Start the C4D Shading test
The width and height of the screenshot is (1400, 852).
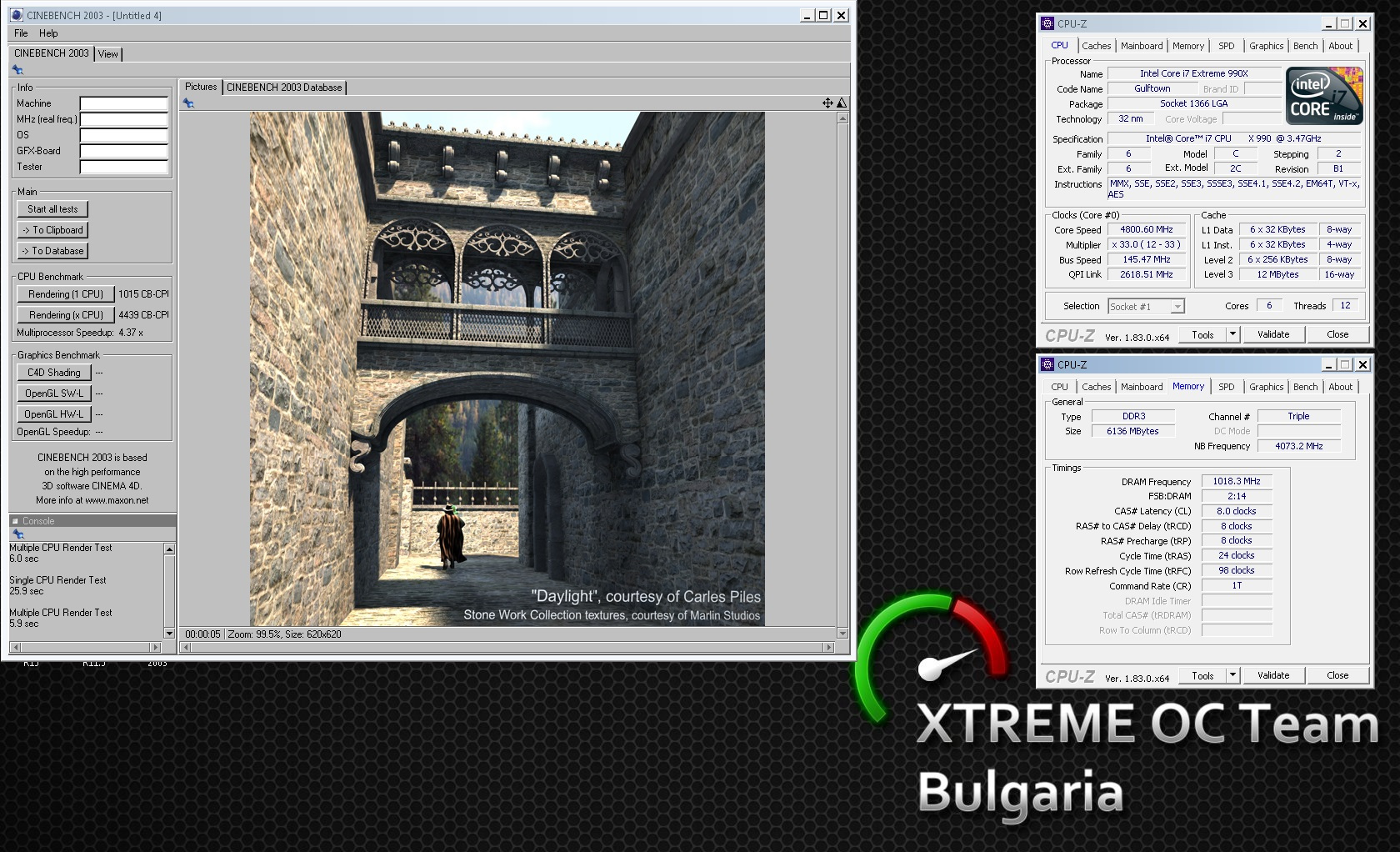[54, 373]
